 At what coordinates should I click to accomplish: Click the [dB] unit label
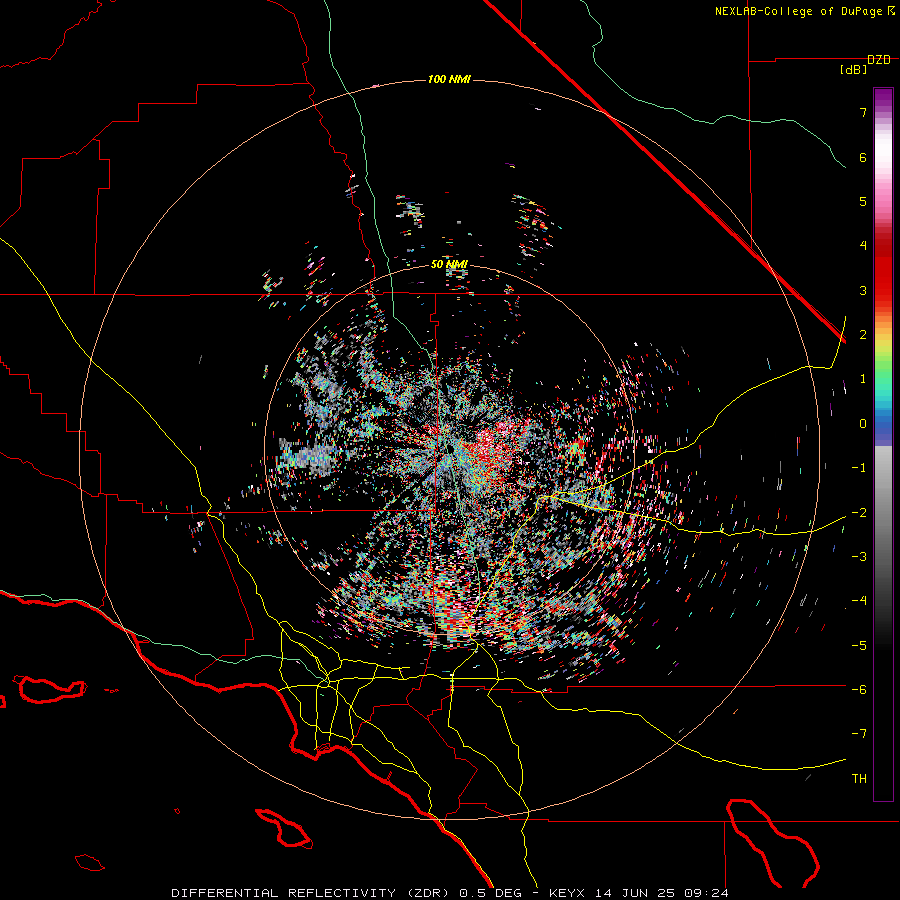[853, 69]
